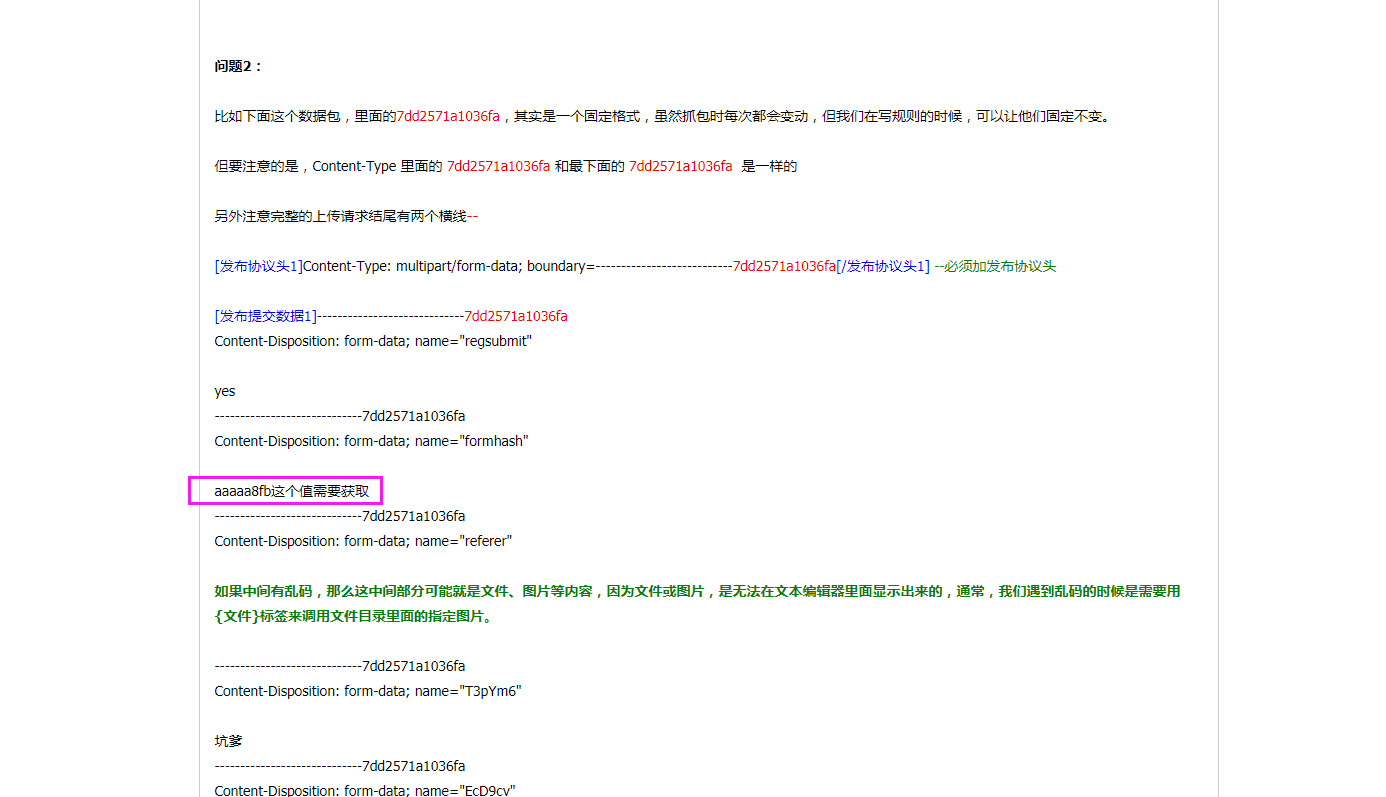1386x797 pixels.
Task: Click the red -- double-dash after 两个横线
Action: (x=473, y=216)
